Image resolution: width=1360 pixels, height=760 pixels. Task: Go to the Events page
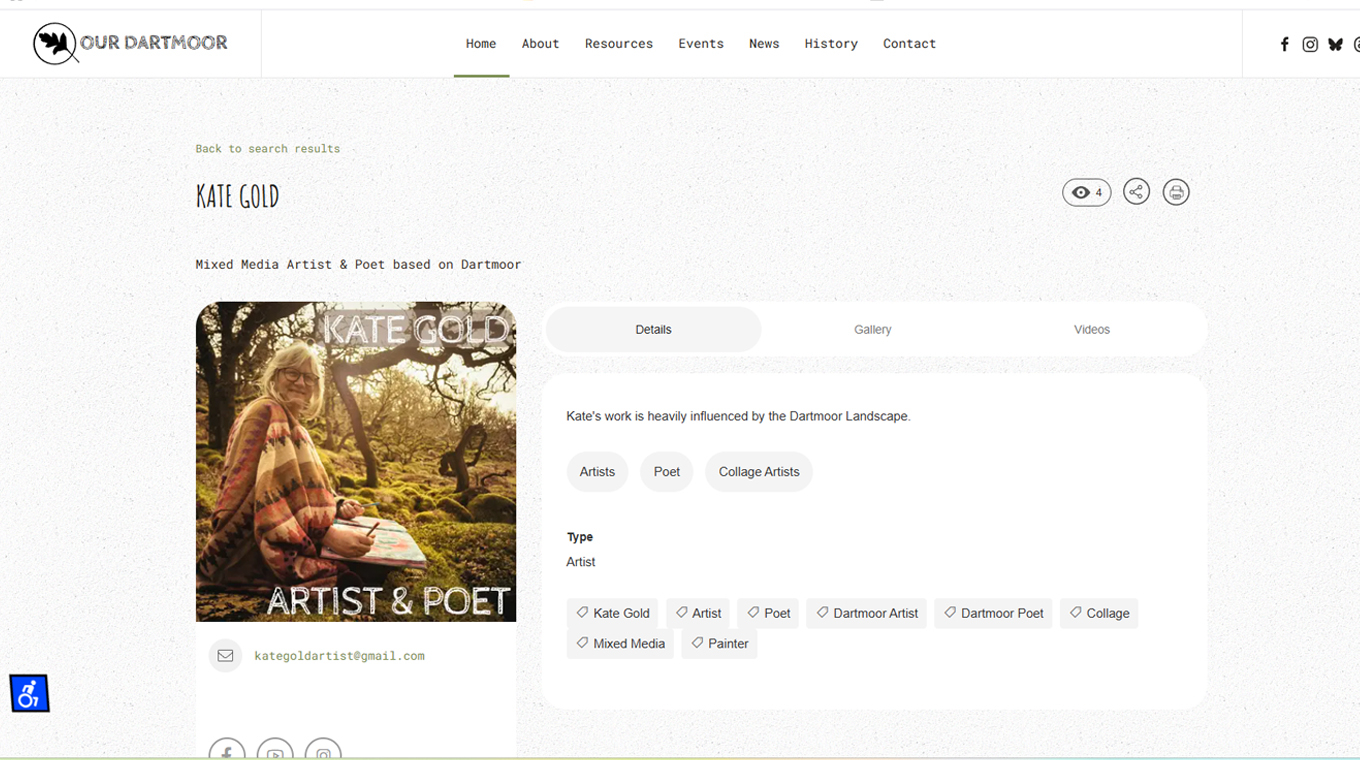(x=700, y=44)
